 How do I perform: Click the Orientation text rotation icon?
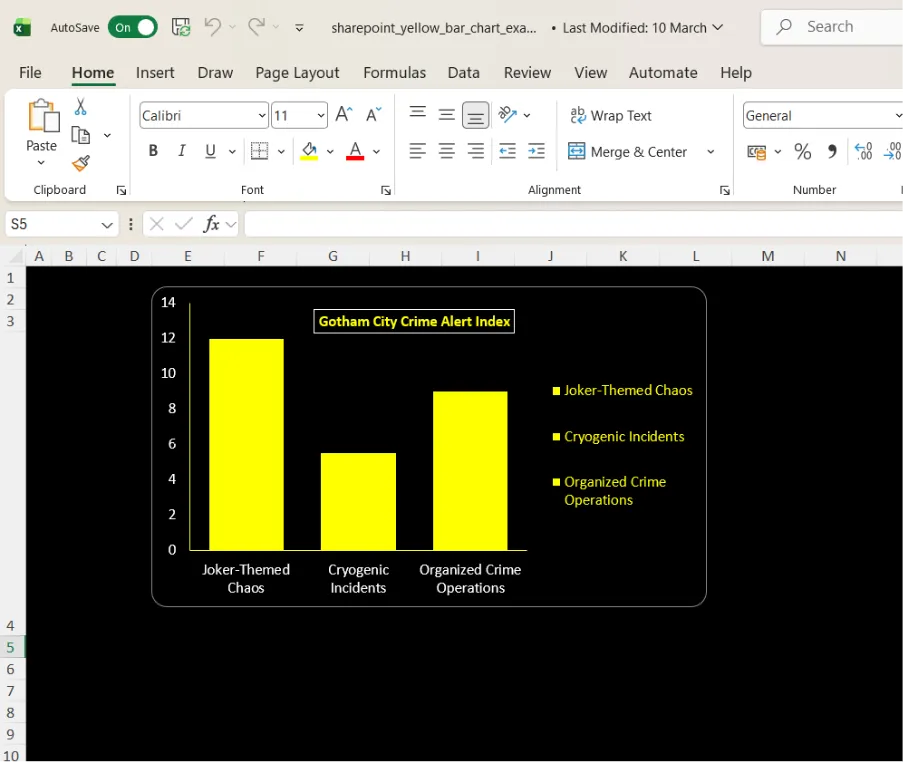[x=507, y=115]
